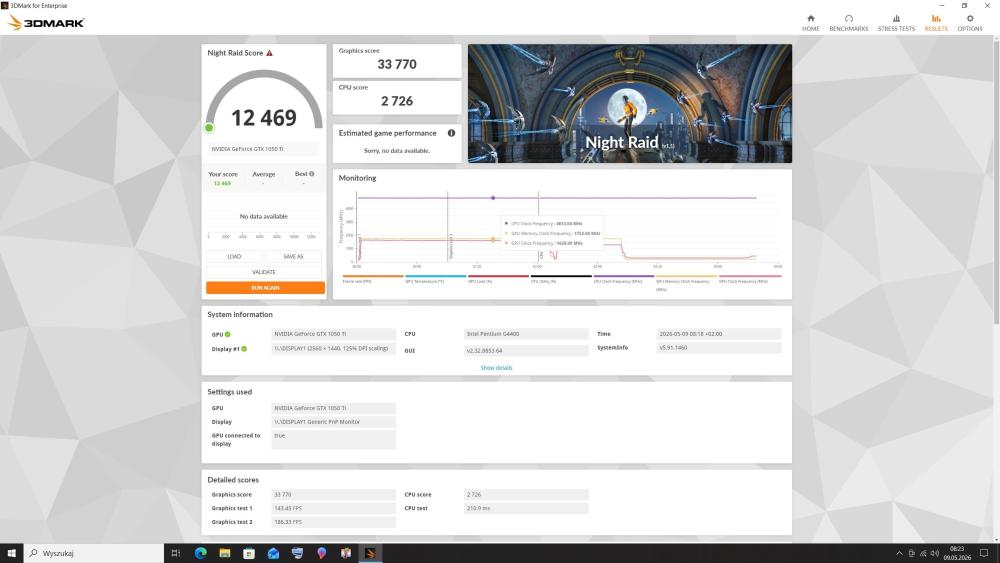Screen dimensions: 1000x563
Task: Go to the Home section icon
Action: click(x=811, y=18)
